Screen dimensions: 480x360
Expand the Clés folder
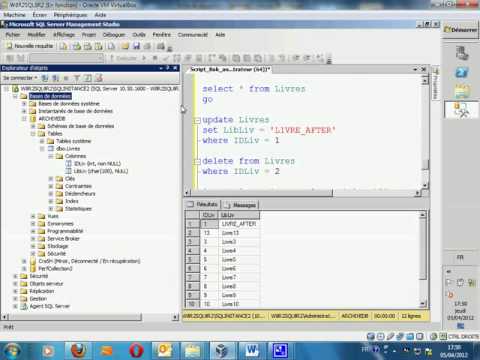[x=51, y=179]
